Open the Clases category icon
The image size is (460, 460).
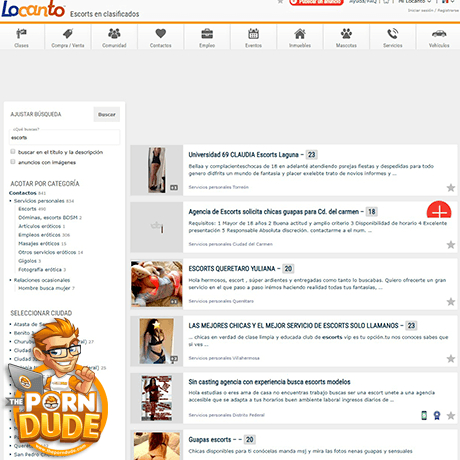coord(21,34)
